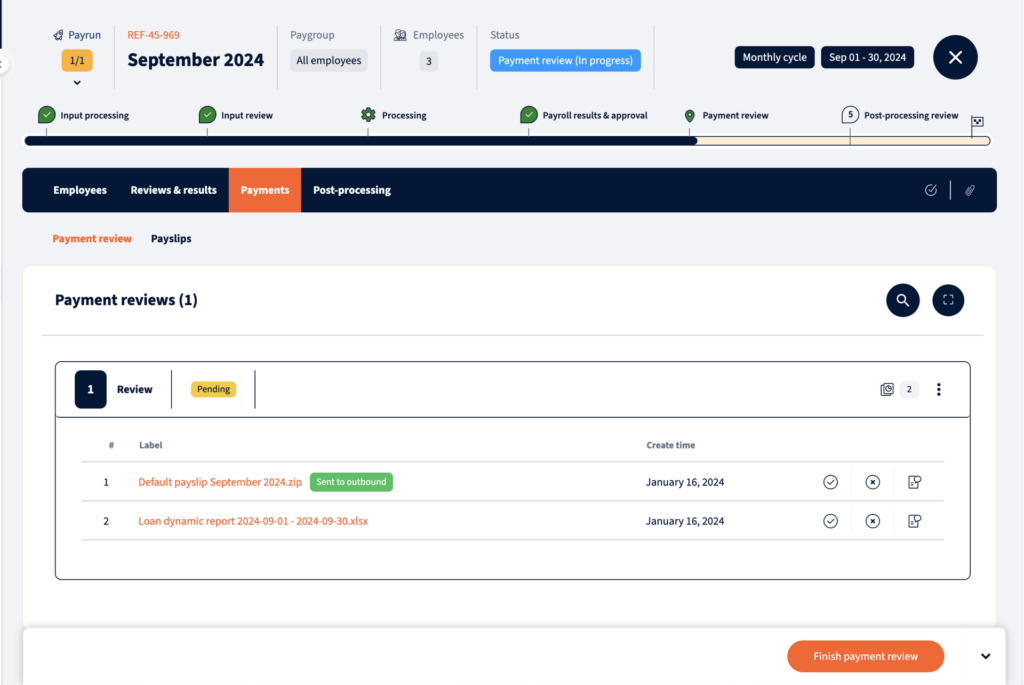
Task: Mark row 2 as approved with the check circle
Action: [x=830, y=520]
